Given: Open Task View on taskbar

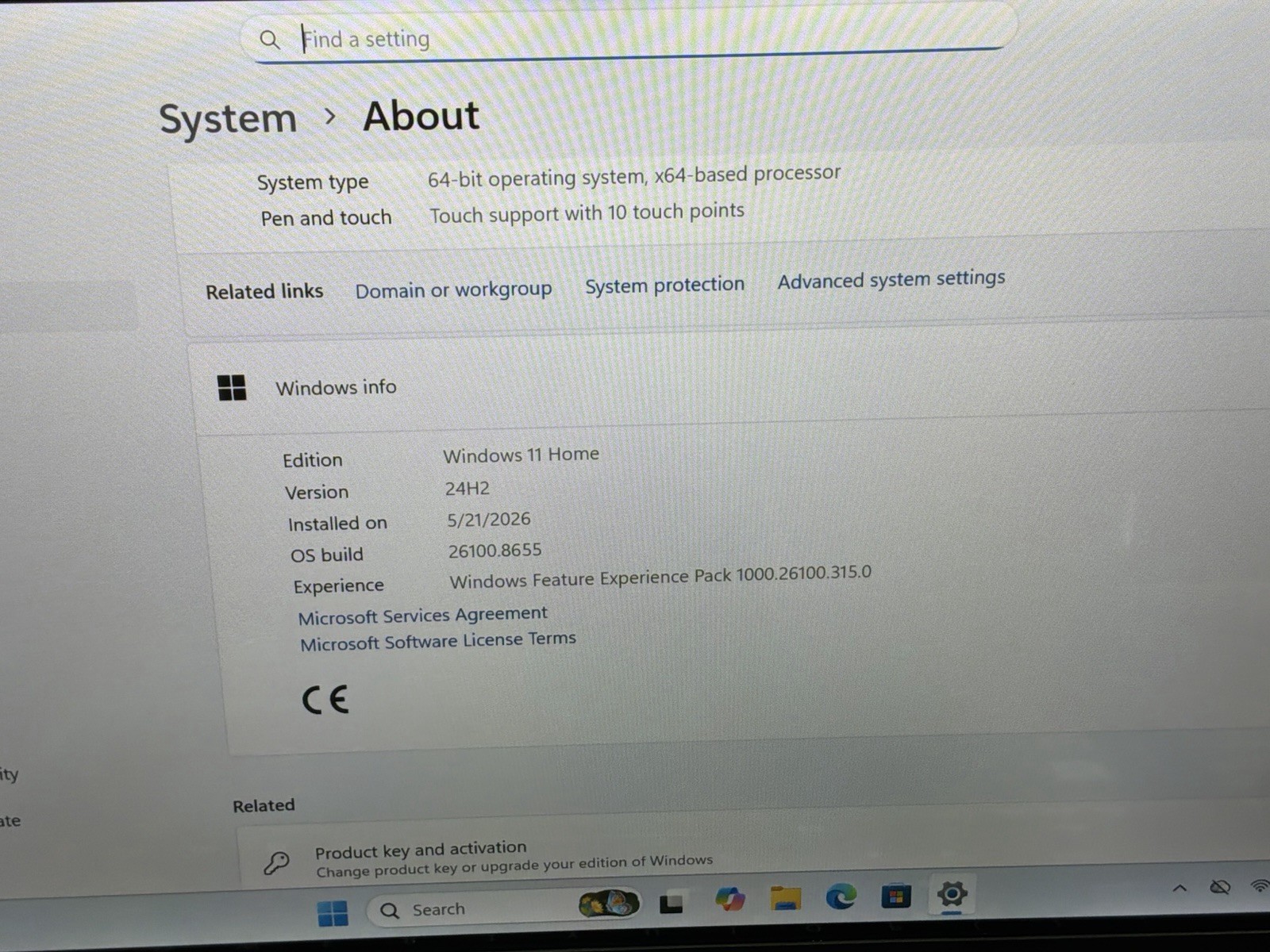Looking at the screenshot, I should tap(672, 903).
